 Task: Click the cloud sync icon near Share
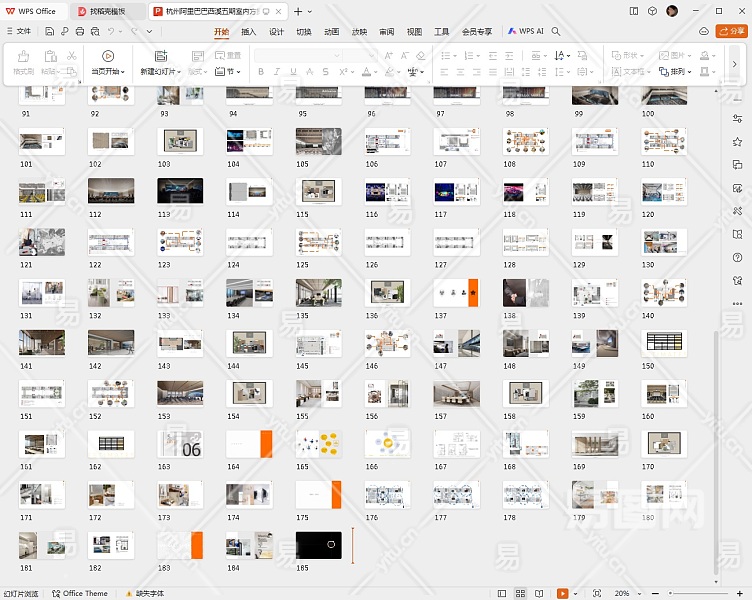pos(704,31)
